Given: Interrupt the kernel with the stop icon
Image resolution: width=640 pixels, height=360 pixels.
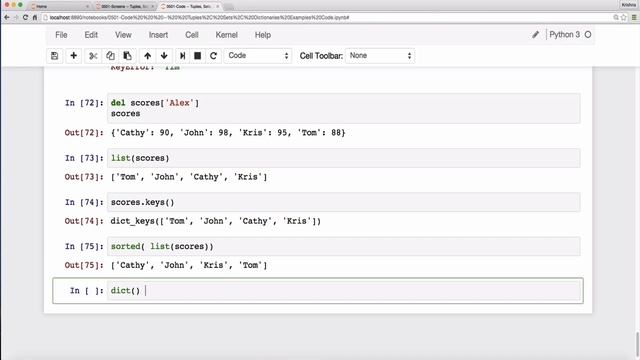Looking at the screenshot, I should pyautogui.click(x=198, y=56).
